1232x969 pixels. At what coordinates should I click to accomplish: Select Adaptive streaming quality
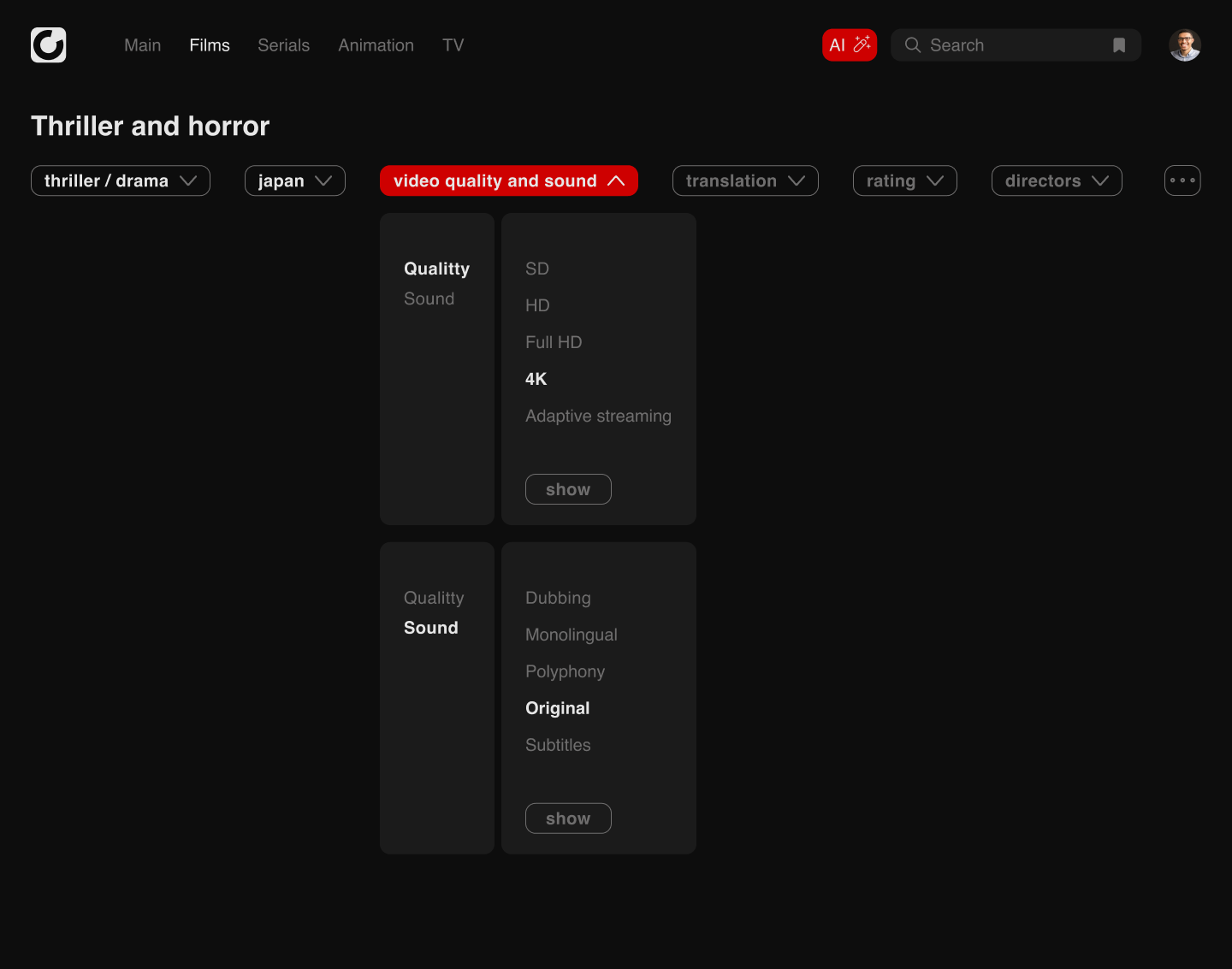[598, 416]
